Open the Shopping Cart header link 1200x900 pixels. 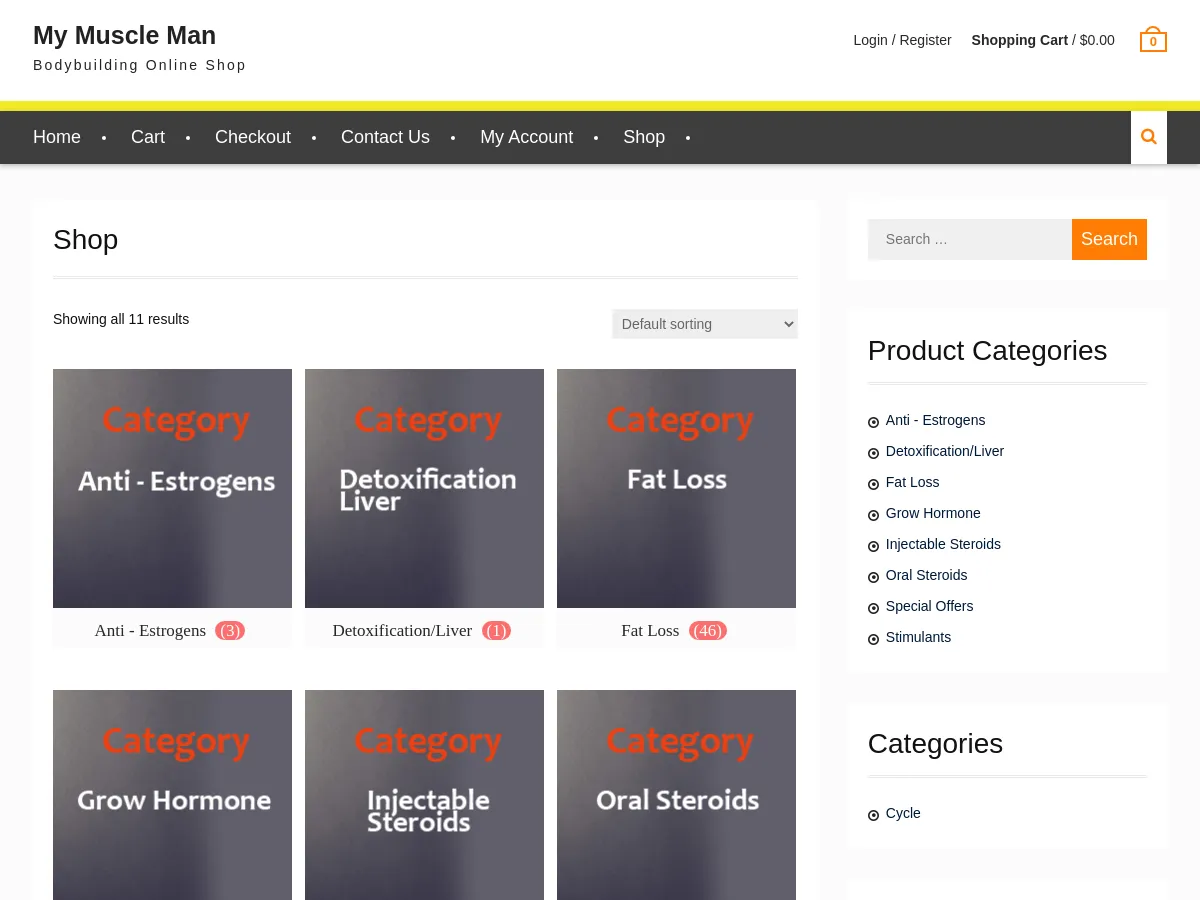pos(1019,40)
